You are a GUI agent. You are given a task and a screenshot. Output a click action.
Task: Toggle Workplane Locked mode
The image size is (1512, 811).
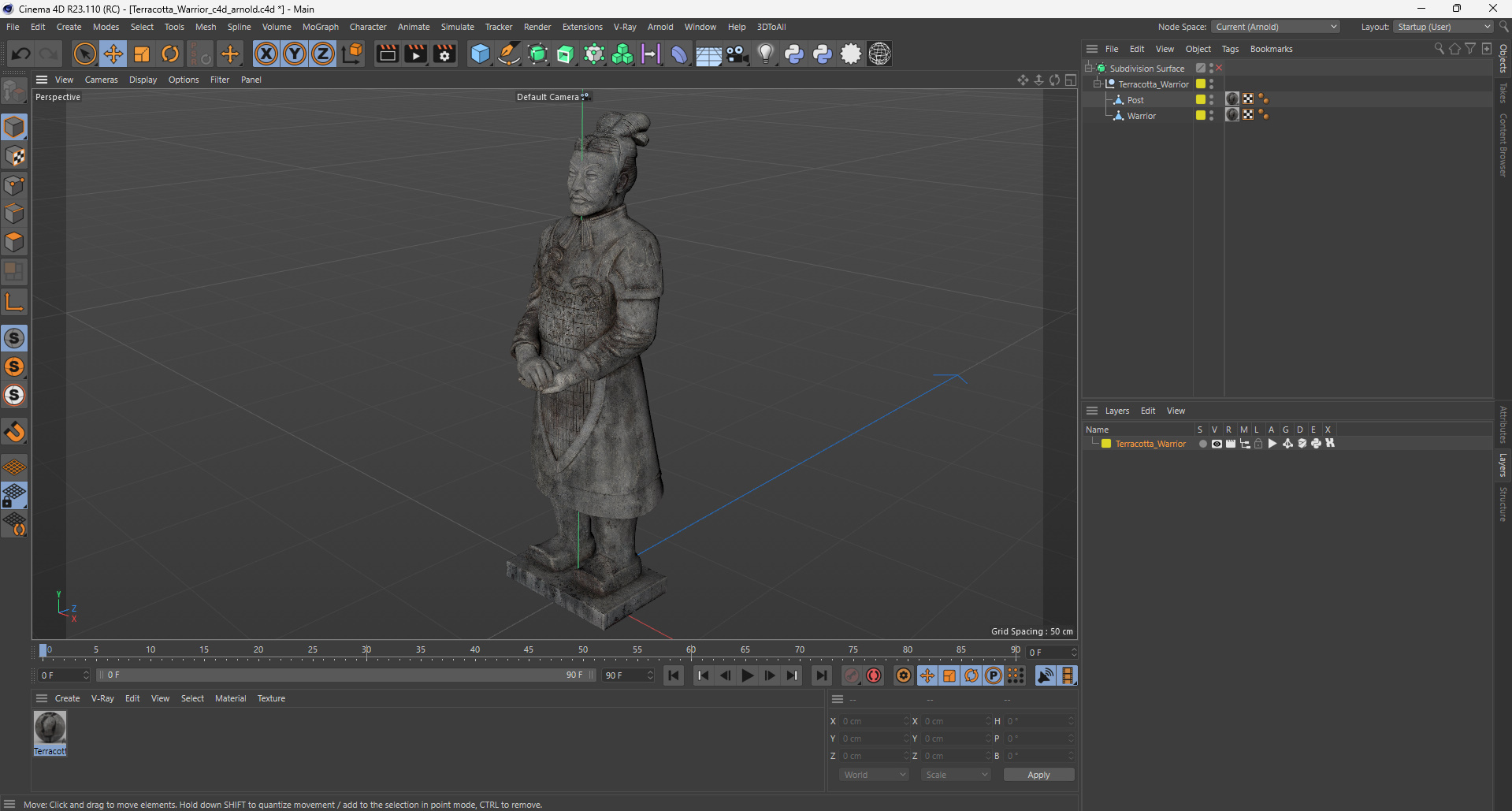click(15, 495)
